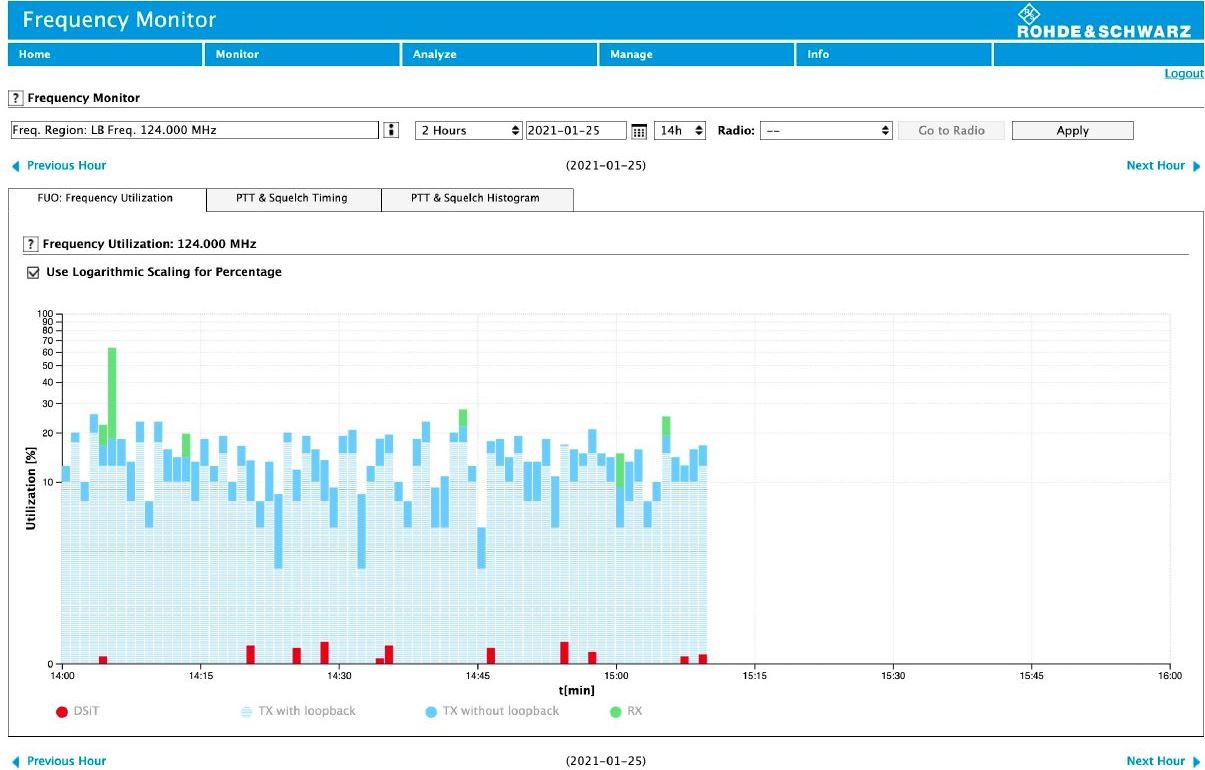Click the bottom Next Hour right arrow
The image size is (1205, 770).
coord(1196,761)
